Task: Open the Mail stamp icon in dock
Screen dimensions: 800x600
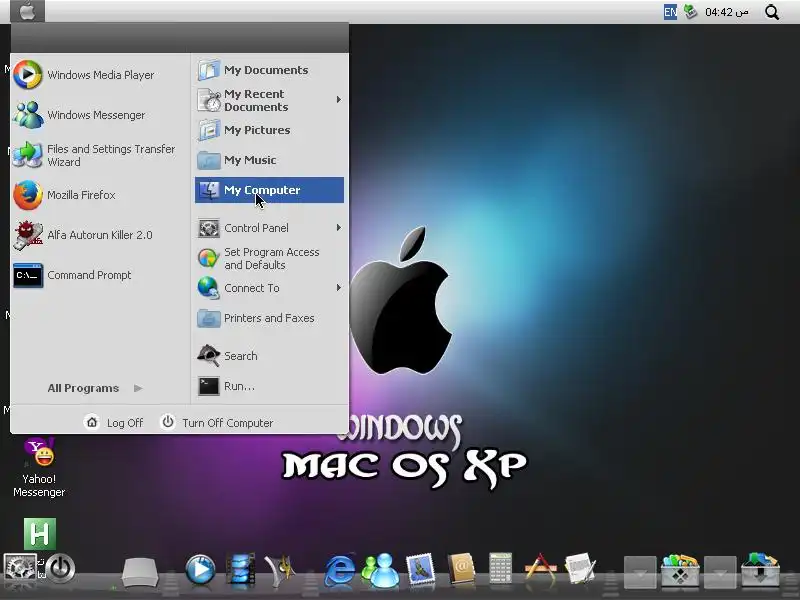Action: pyautogui.click(x=420, y=568)
